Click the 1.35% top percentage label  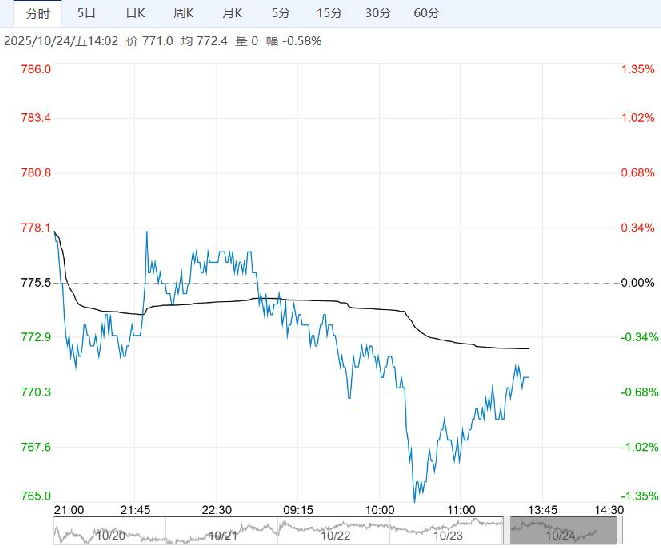click(636, 69)
